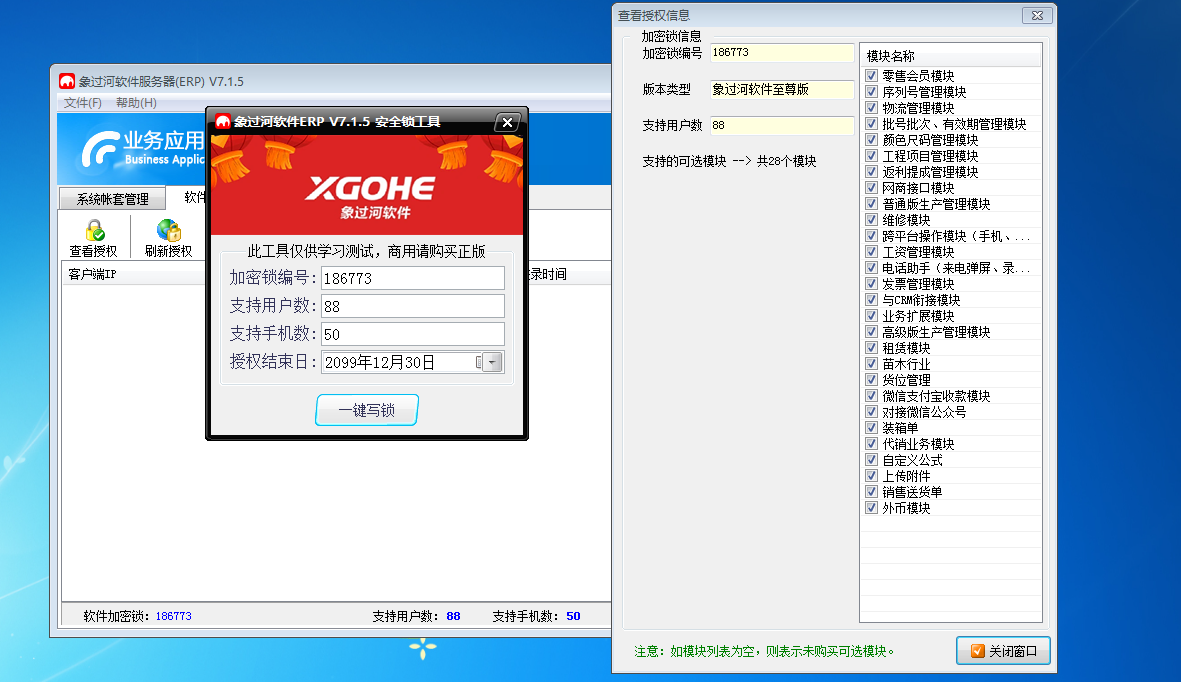
Task: Uncheck the 工程项目管理模块 checkbox
Action: point(871,156)
